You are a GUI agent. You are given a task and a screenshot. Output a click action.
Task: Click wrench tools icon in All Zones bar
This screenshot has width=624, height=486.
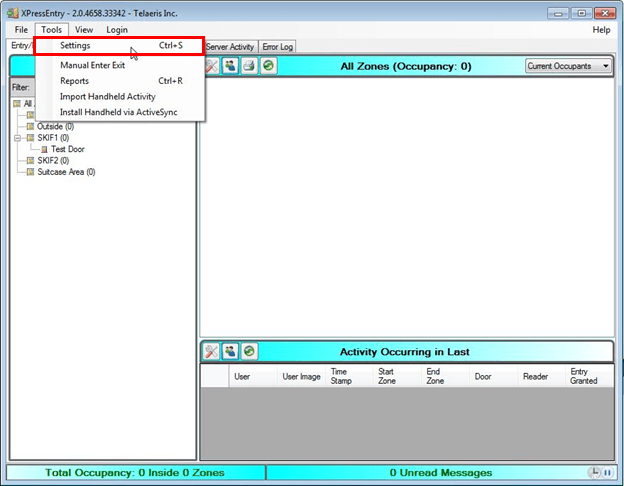(x=212, y=66)
